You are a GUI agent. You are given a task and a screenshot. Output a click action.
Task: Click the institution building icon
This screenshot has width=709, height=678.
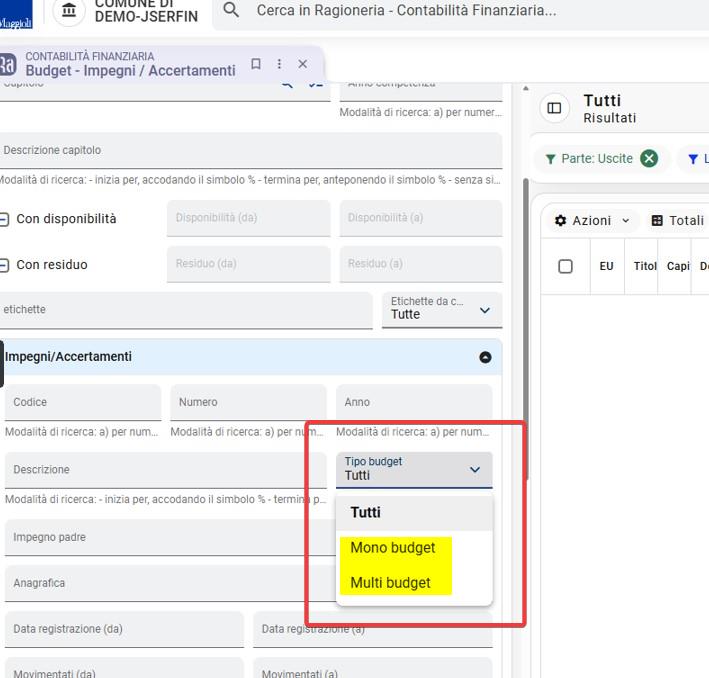coord(69,9)
